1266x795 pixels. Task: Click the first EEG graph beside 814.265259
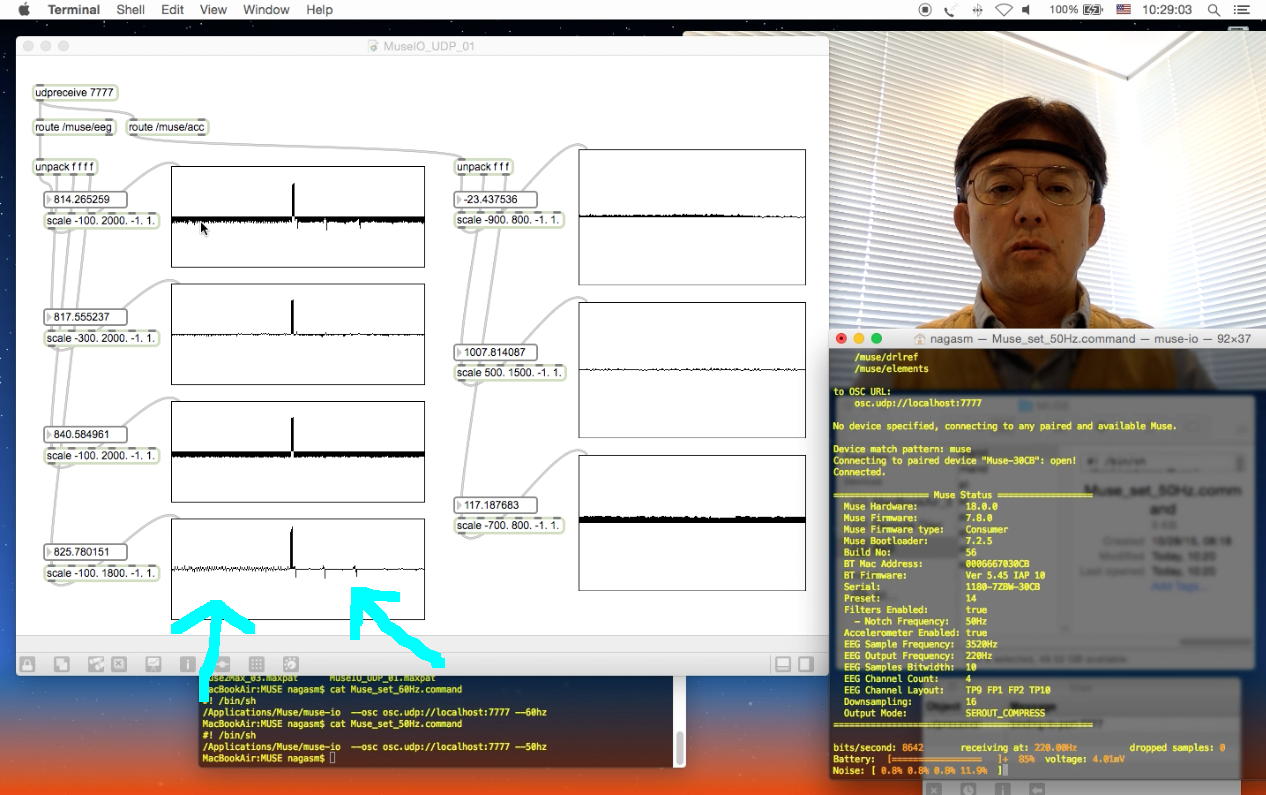pos(298,217)
